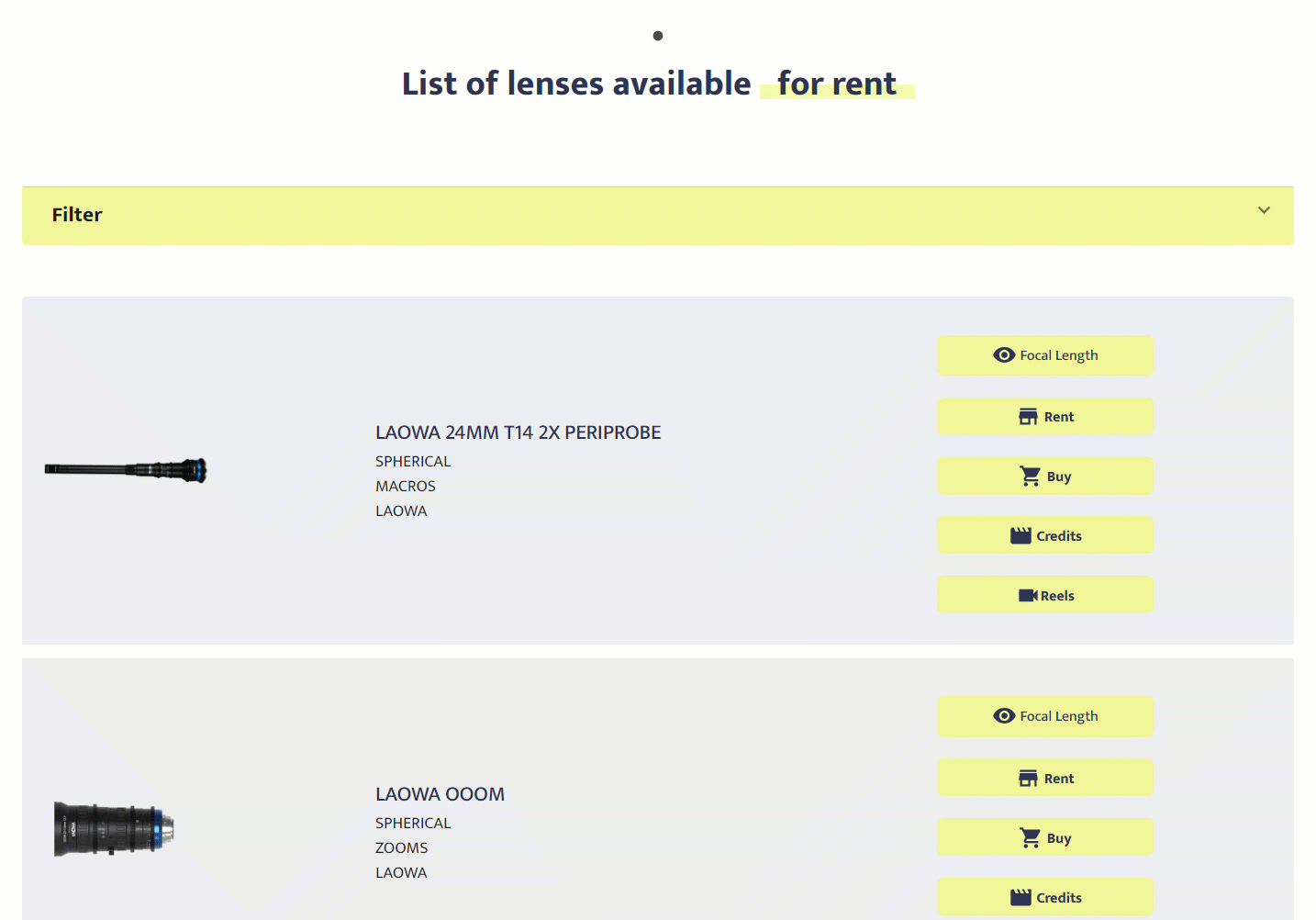The width and height of the screenshot is (1316, 920).
Task: Open the Laowa 24mm T14 2X Periprobe title
Action: (518, 432)
